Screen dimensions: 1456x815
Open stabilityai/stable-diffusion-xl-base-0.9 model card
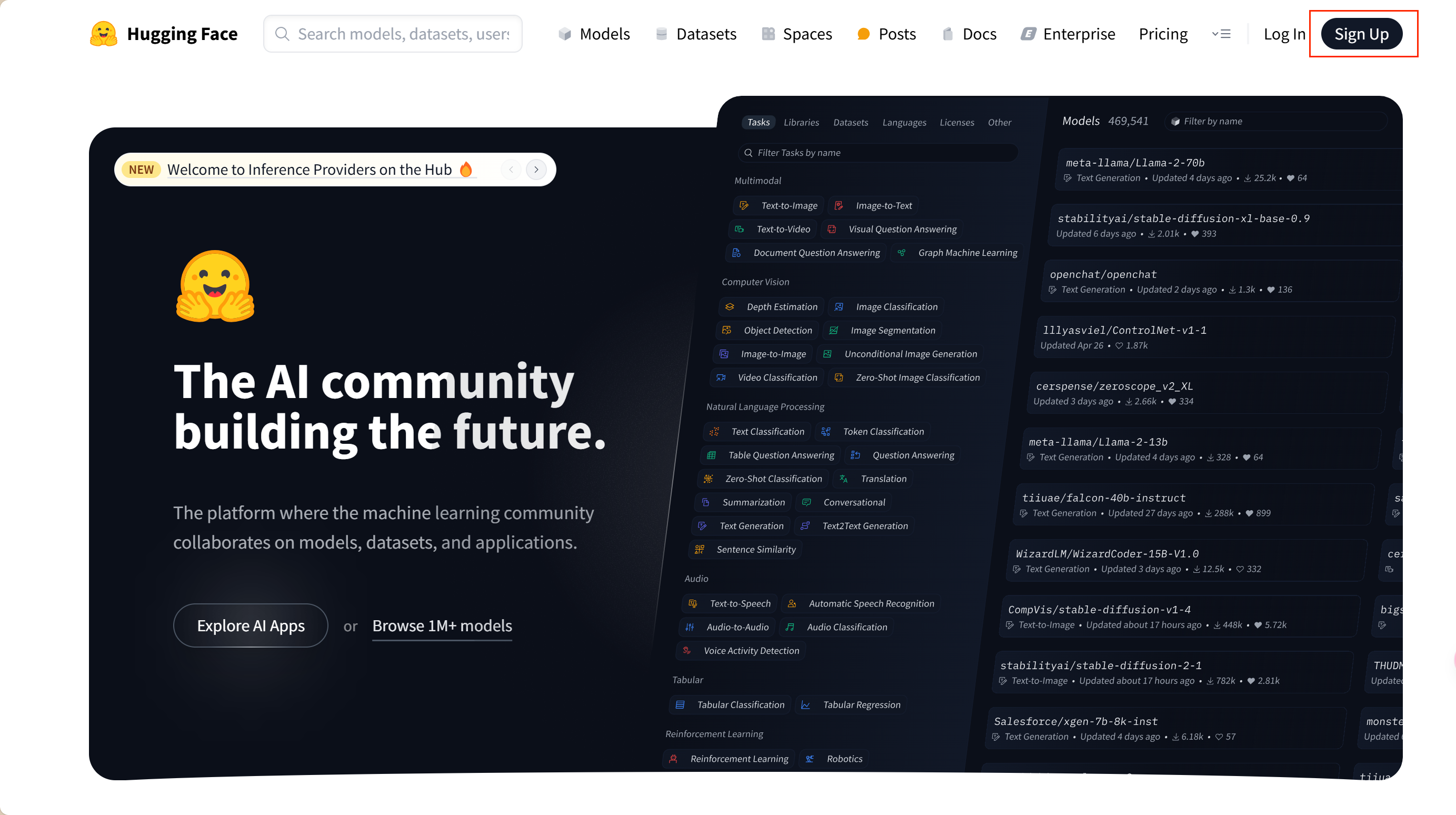[1226, 225]
